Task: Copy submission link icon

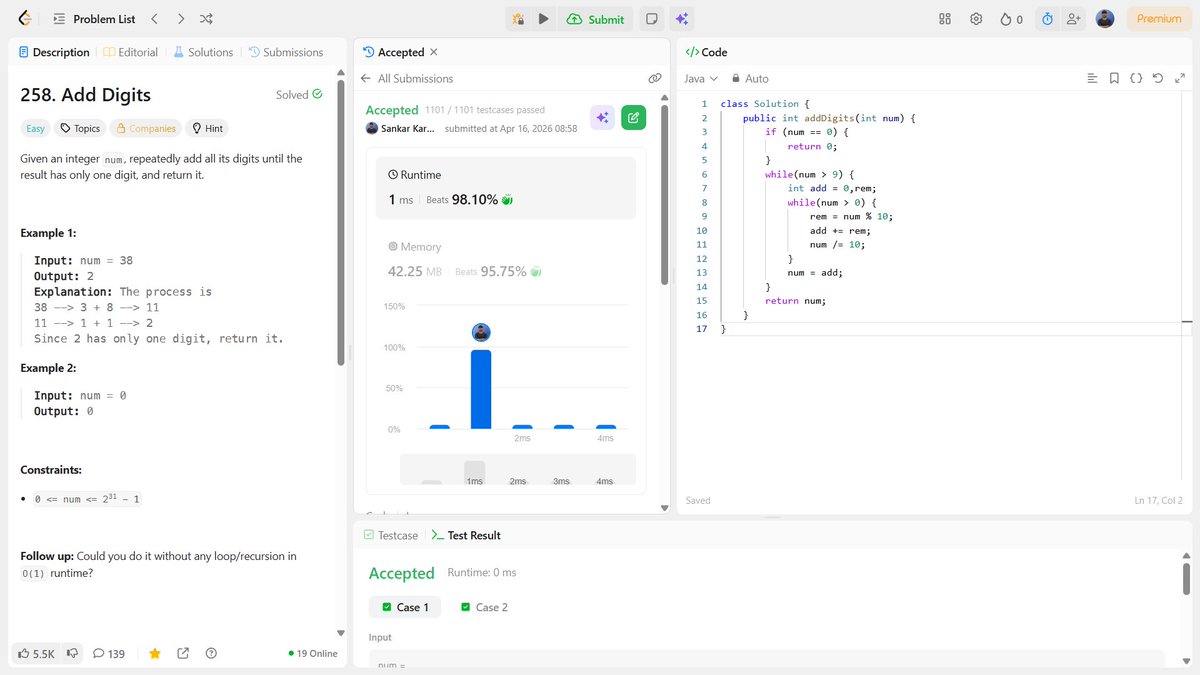Action: [x=655, y=78]
